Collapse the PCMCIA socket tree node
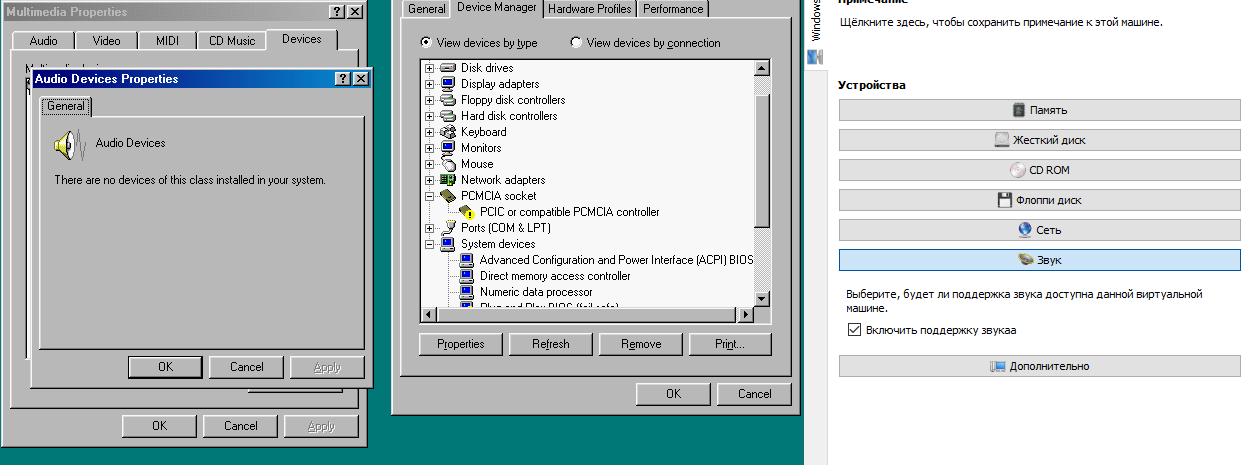This screenshot has height=465, width=1252. (430, 196)
